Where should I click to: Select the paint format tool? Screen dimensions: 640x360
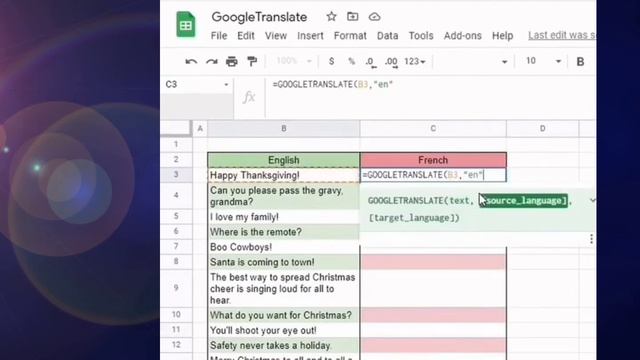tap(252, 62)
